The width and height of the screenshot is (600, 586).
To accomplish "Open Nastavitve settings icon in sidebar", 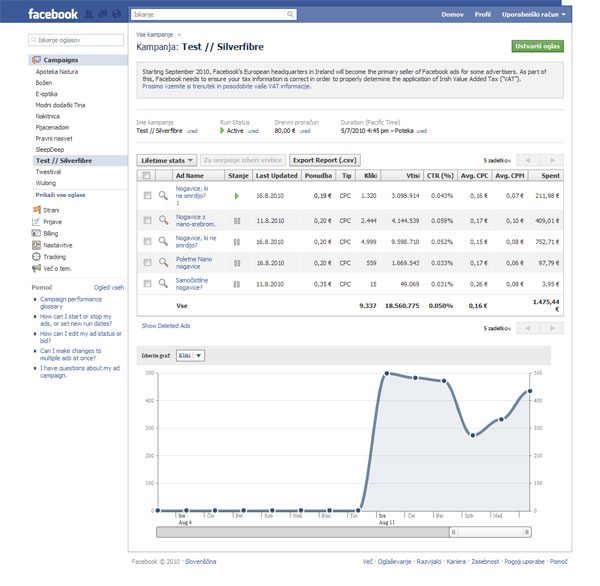I will tap(36, 245).
